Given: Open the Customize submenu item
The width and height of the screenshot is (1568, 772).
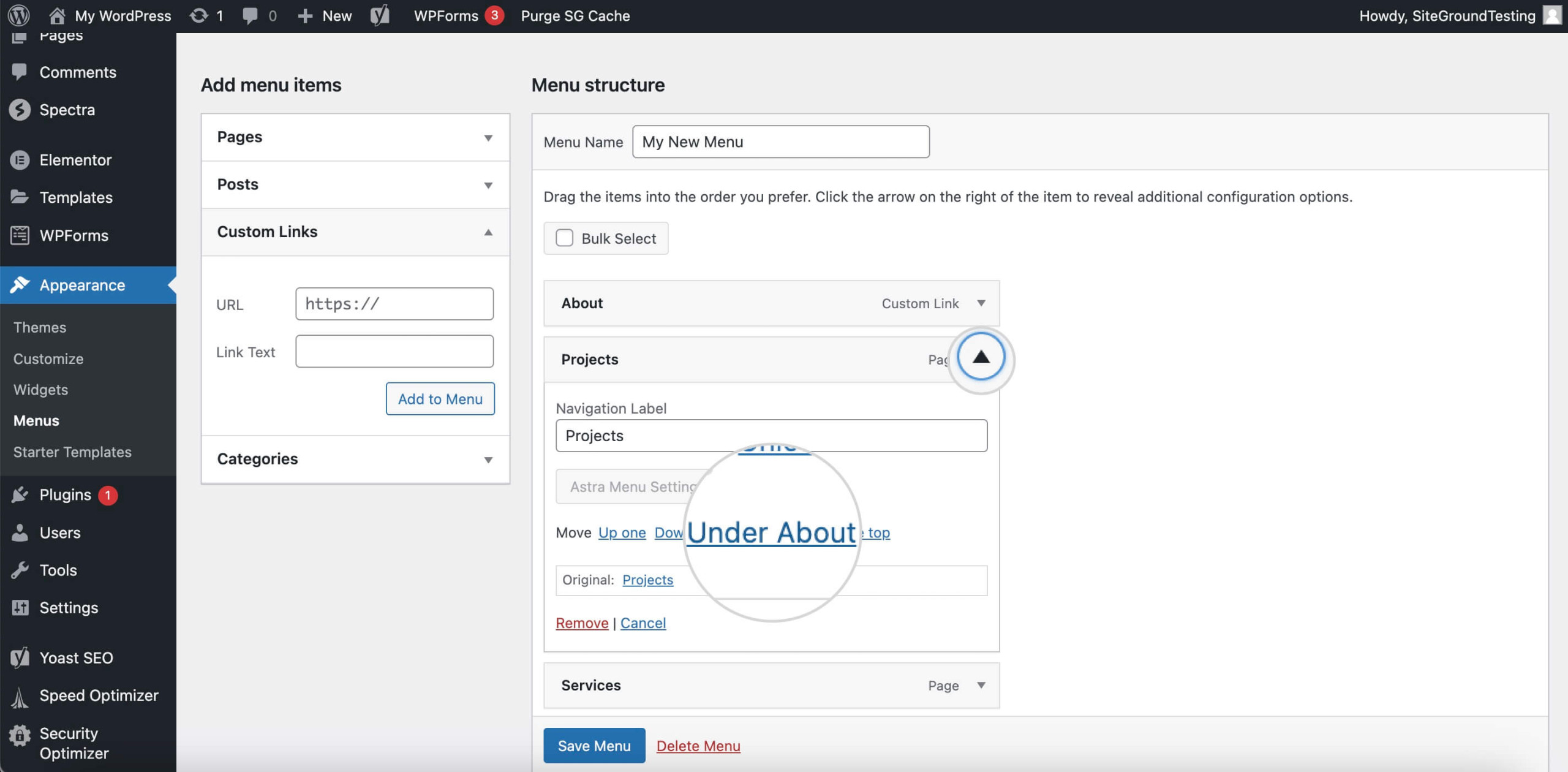Looking at the screenshot, I should tap(48, 358).
